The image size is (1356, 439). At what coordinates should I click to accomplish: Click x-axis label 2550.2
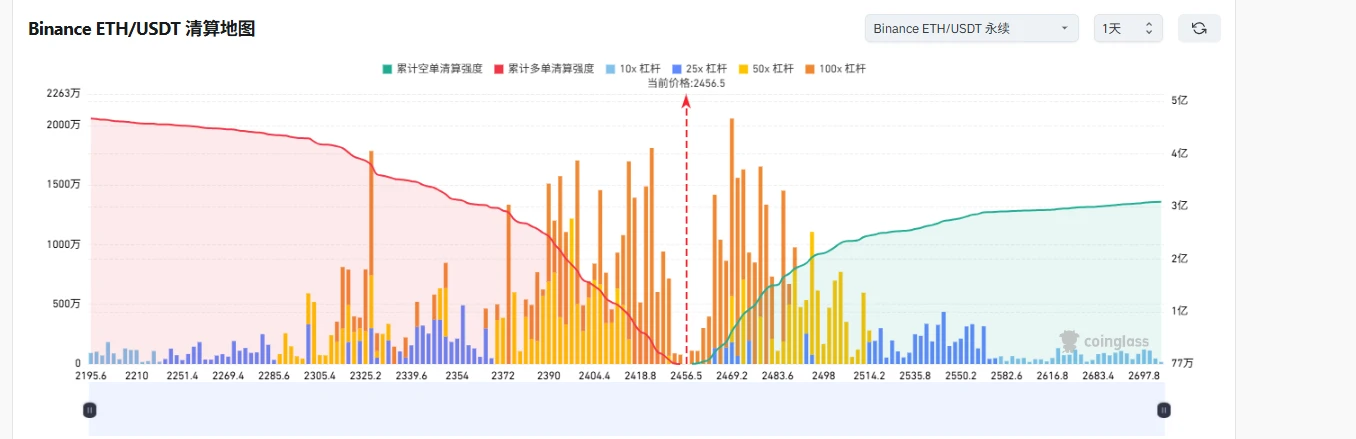tap(961, 376)
